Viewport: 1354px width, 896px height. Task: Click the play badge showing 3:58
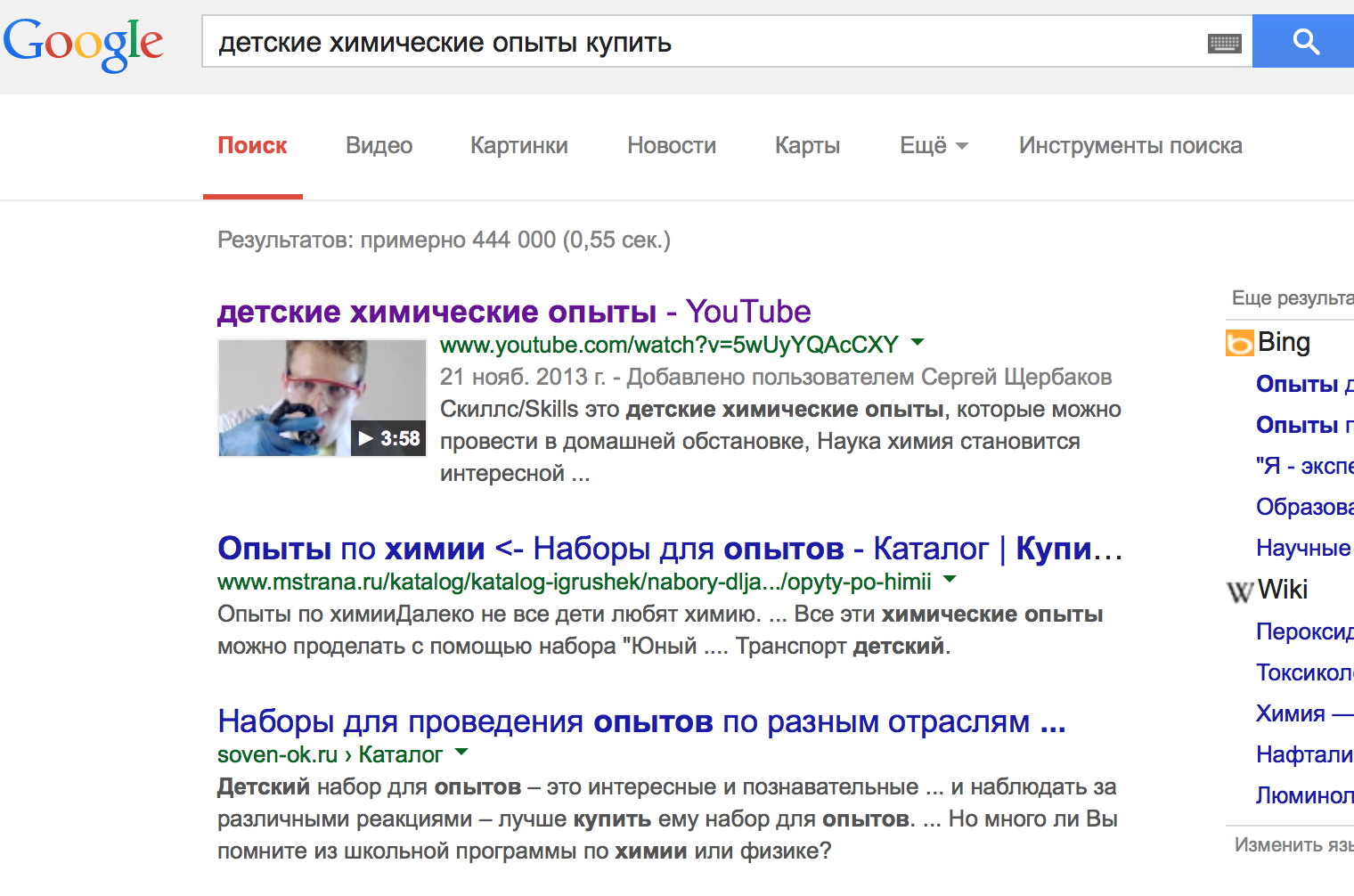[x=388, y=438]
